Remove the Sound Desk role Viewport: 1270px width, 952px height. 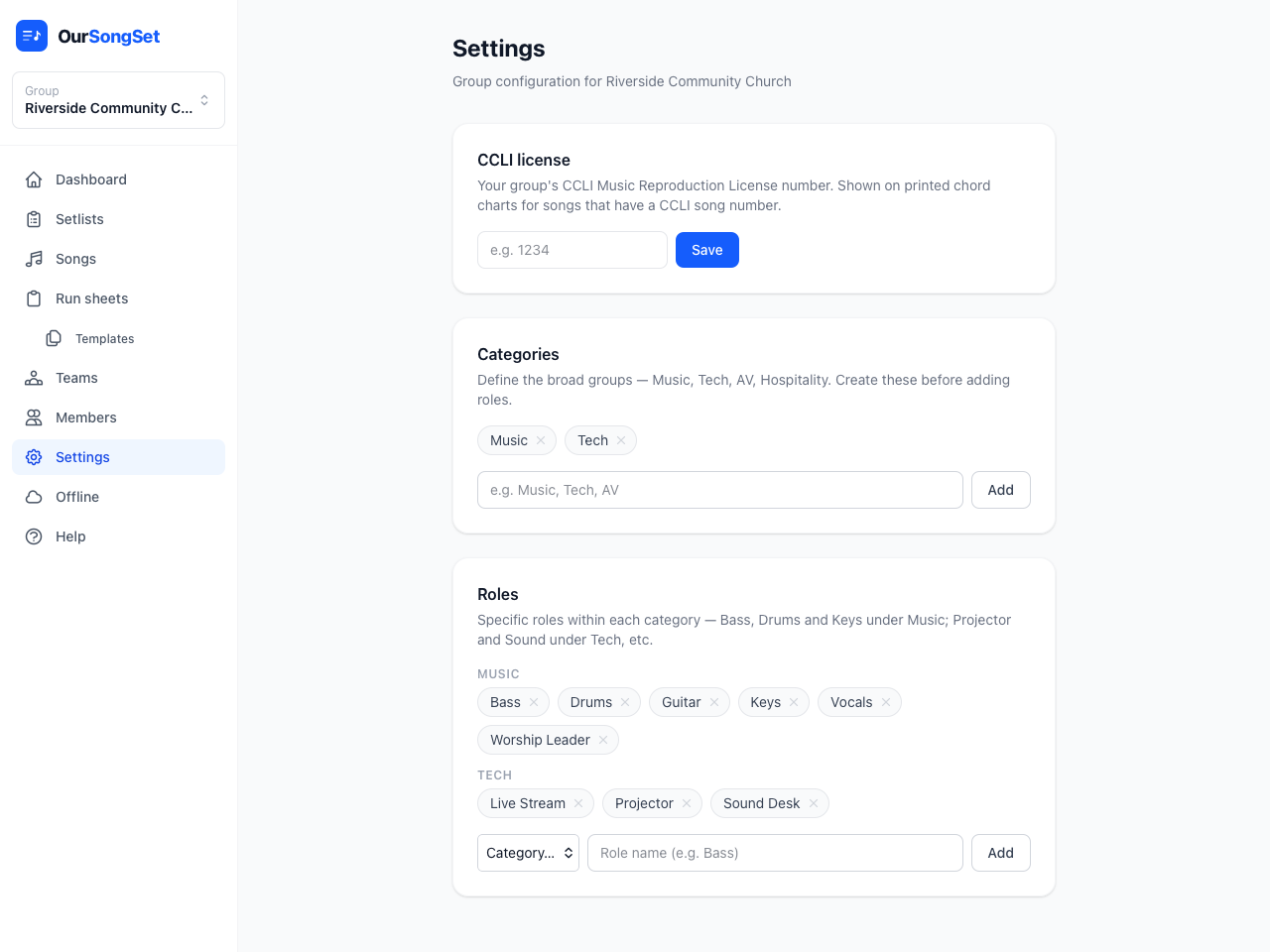814,803
